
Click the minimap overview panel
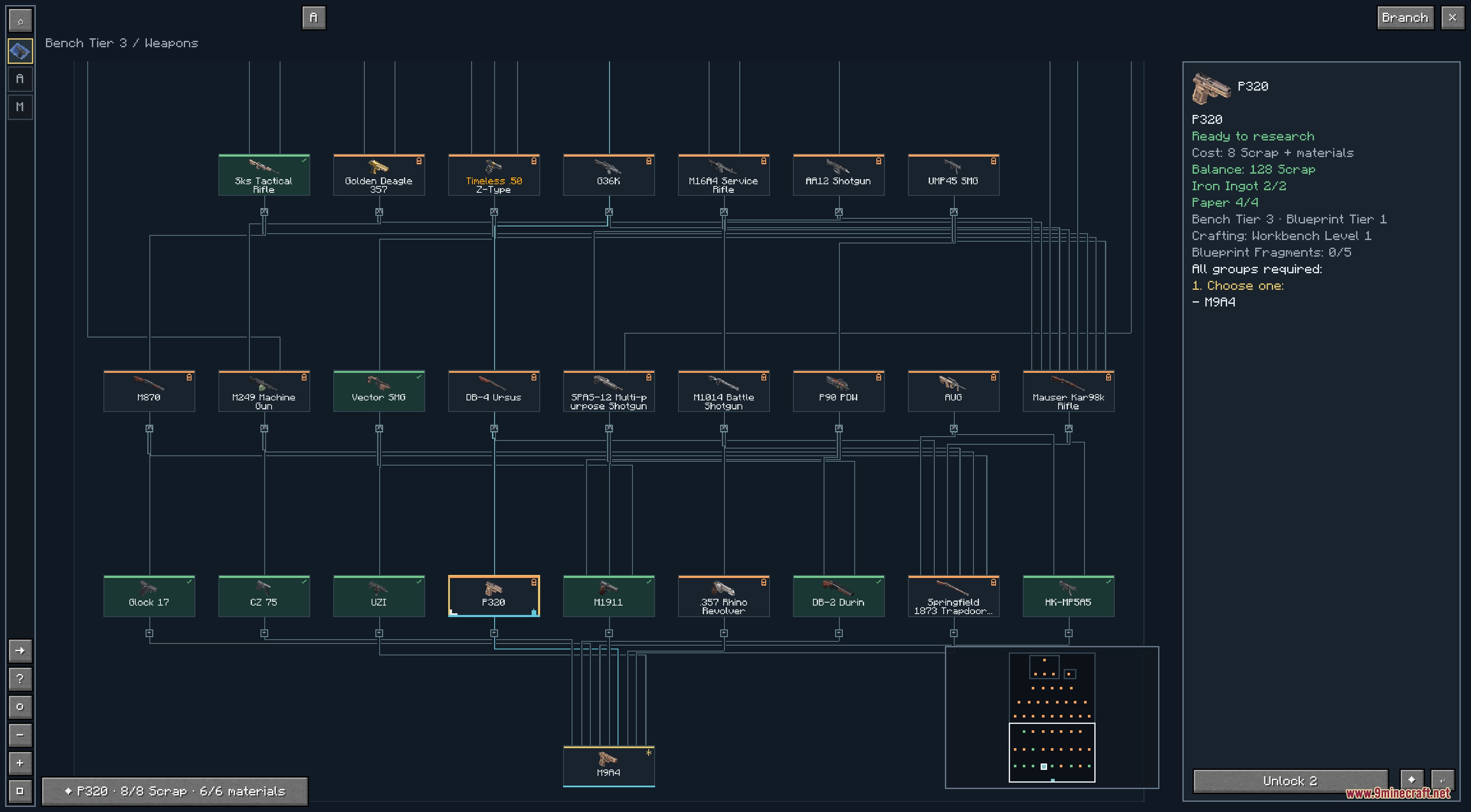point(1052,717)
